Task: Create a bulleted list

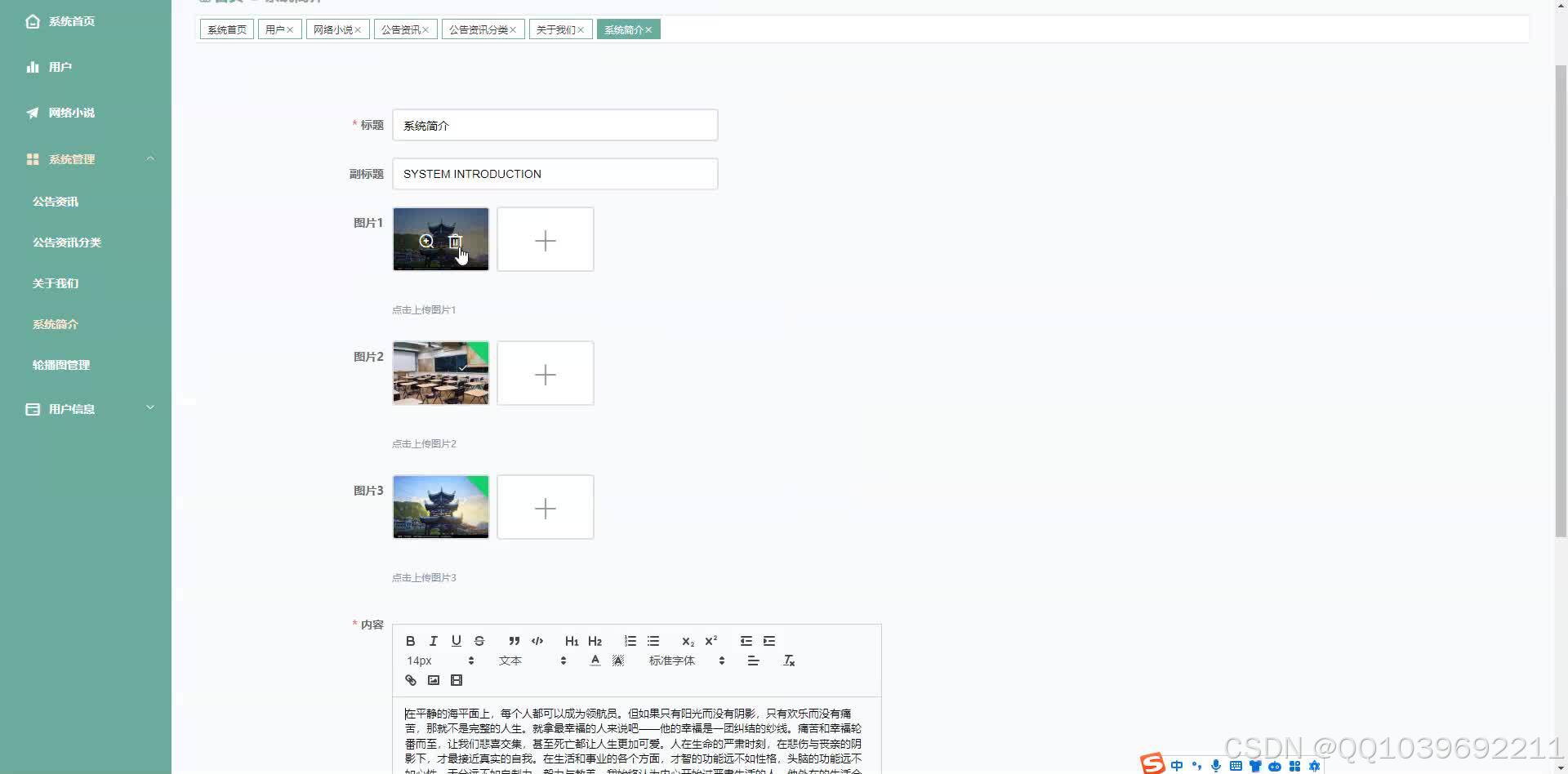Action: [x=653, y=641]
